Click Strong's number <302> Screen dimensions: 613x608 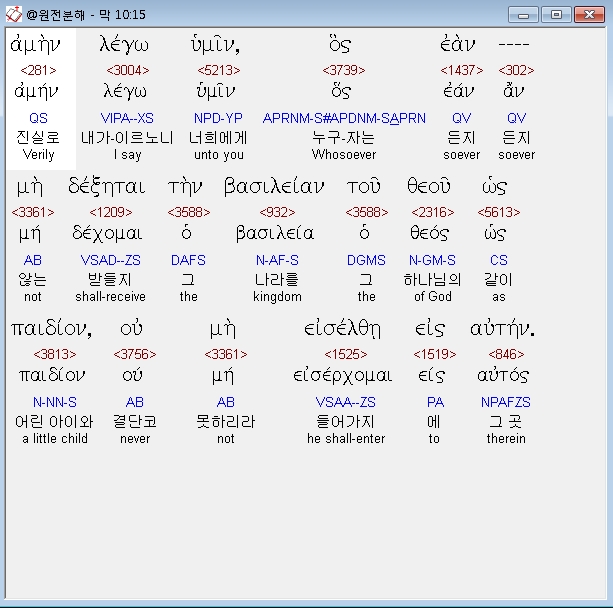pos(516,70)
